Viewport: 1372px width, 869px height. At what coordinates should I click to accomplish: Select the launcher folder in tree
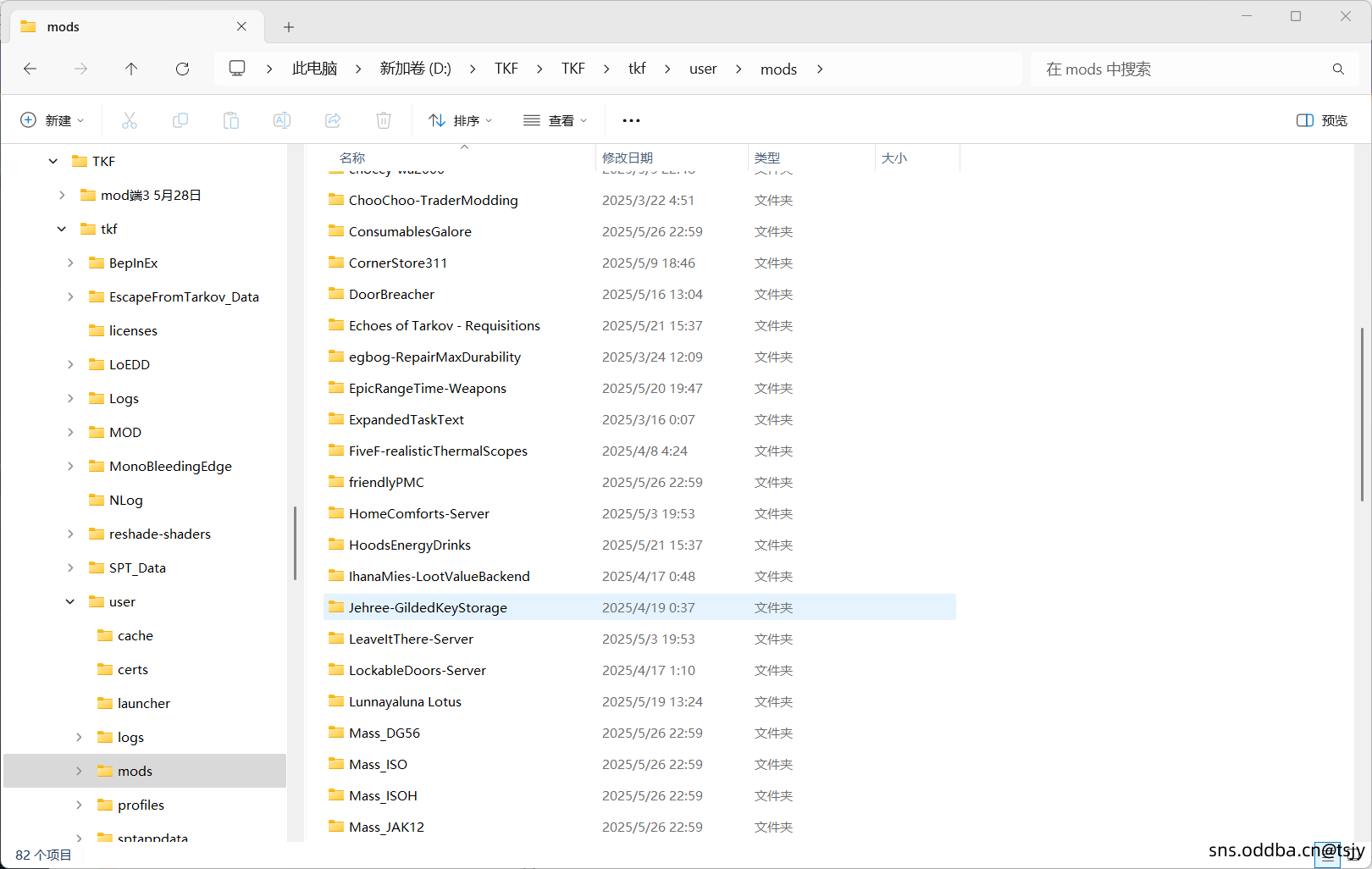point(143,703)
